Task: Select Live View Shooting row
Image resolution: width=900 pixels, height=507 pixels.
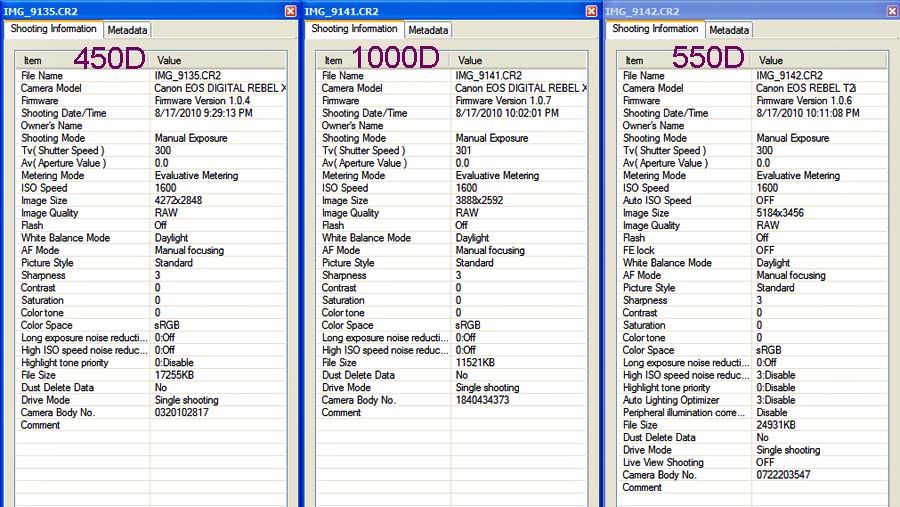Action: click(752, 462)
